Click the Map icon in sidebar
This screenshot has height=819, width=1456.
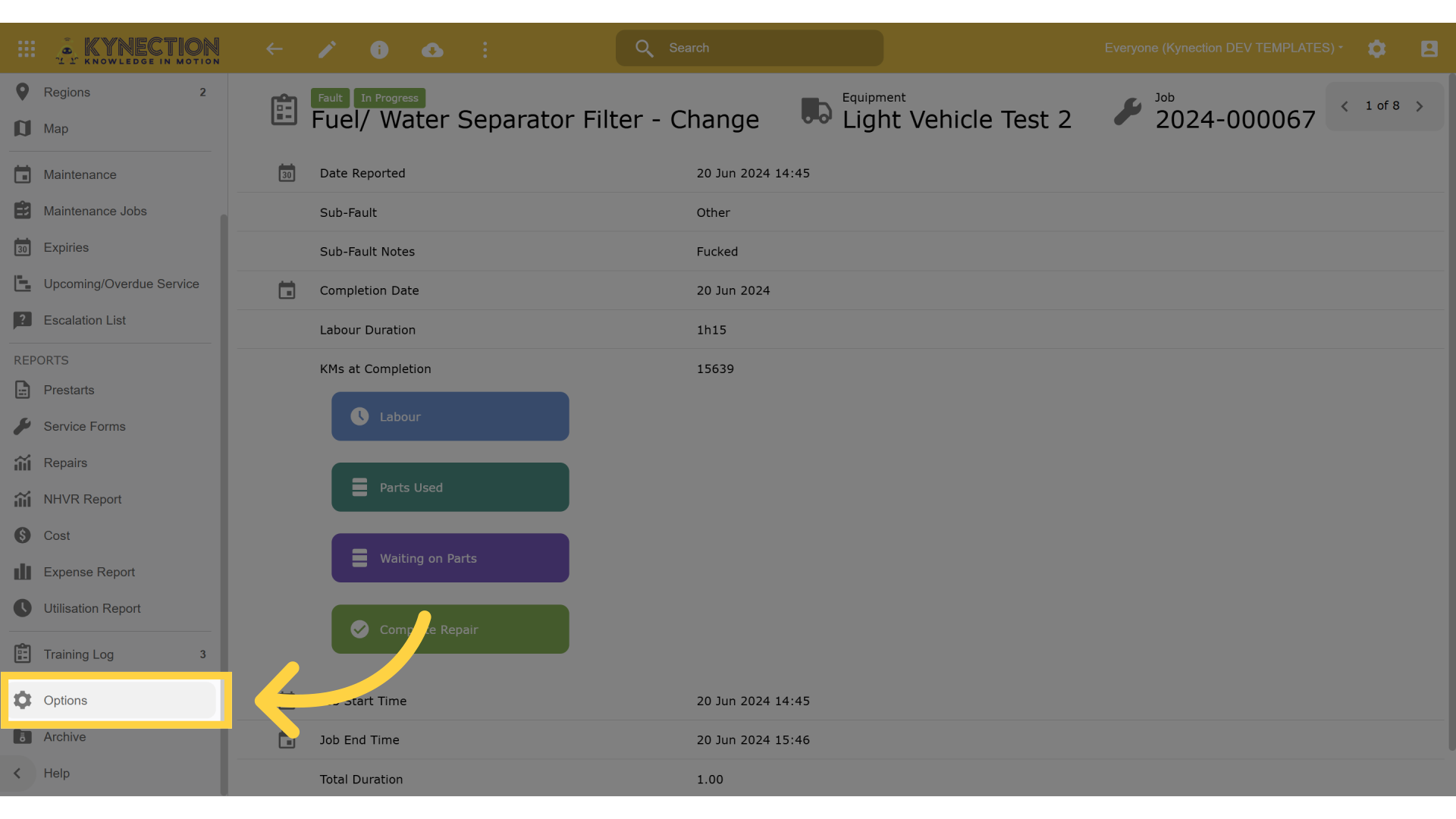tap(23, 128)
